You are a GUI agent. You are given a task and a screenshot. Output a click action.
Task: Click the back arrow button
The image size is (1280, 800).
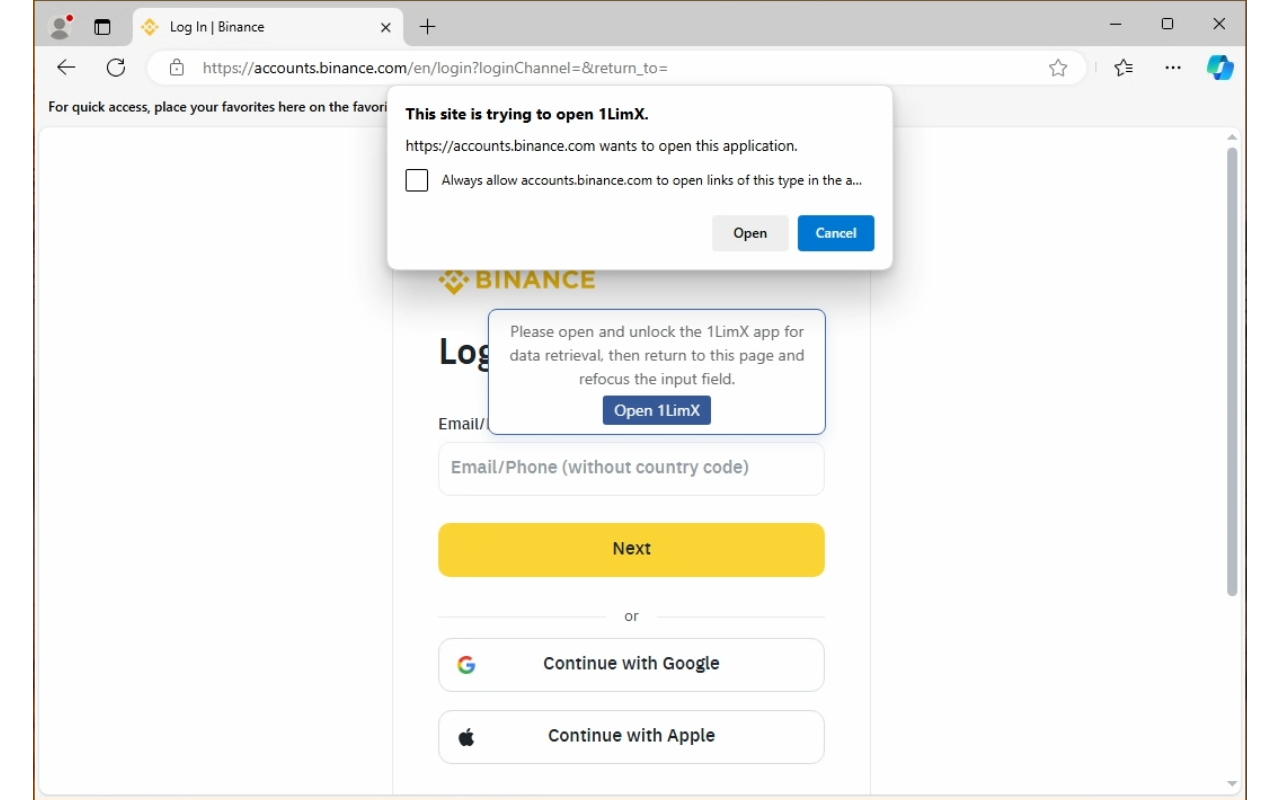(66, 68)
